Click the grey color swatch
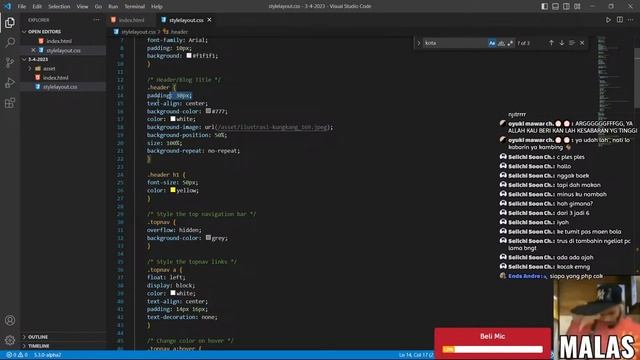Viewport: 640px width, 360px height. click(208, 237)
